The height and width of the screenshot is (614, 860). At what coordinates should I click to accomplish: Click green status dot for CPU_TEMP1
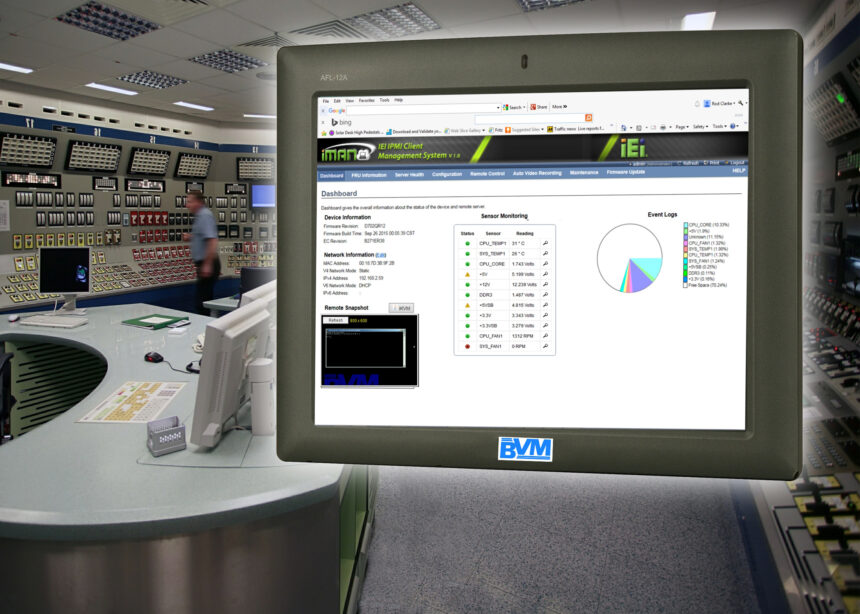click(x=467, y=244)
